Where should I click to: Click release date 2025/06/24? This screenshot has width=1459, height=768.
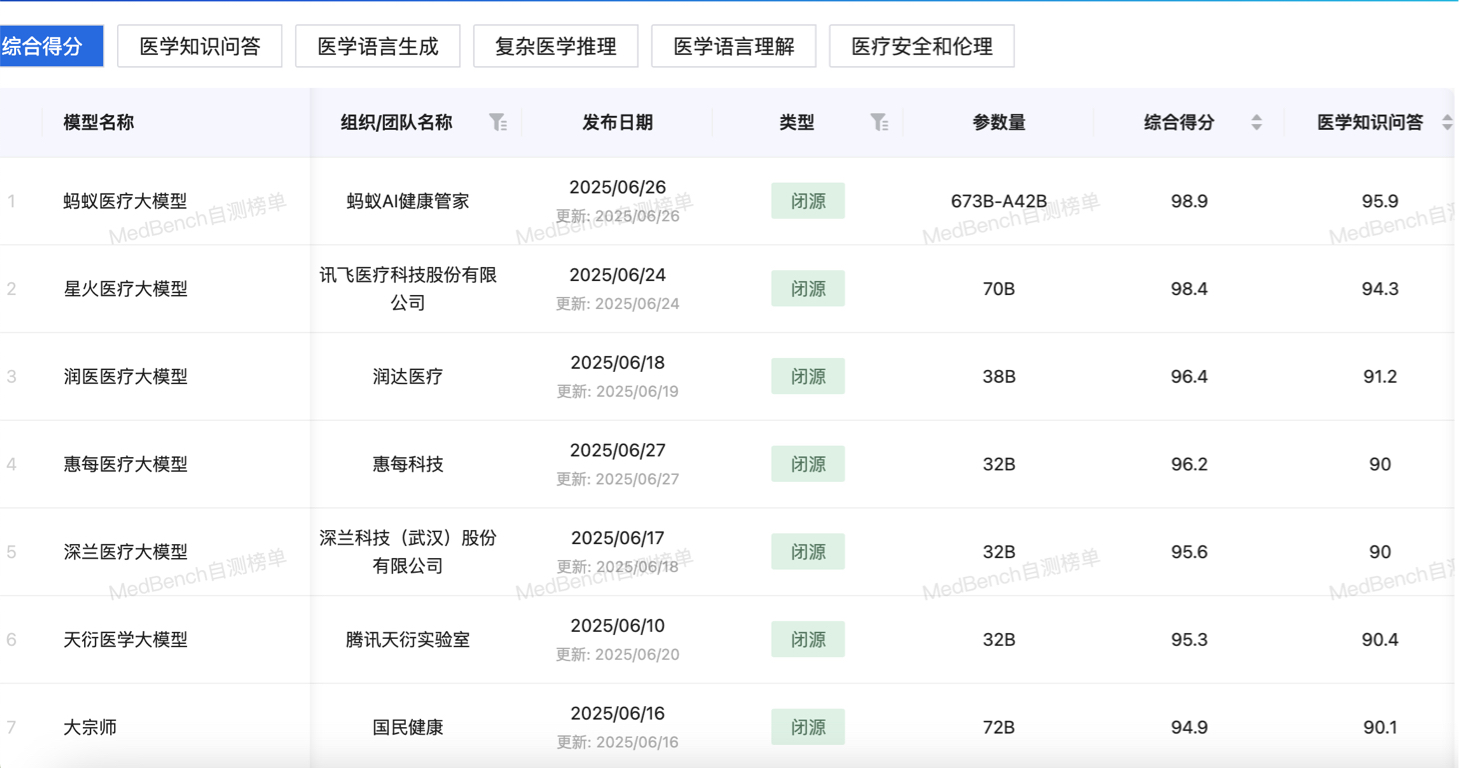pos(617,275)
